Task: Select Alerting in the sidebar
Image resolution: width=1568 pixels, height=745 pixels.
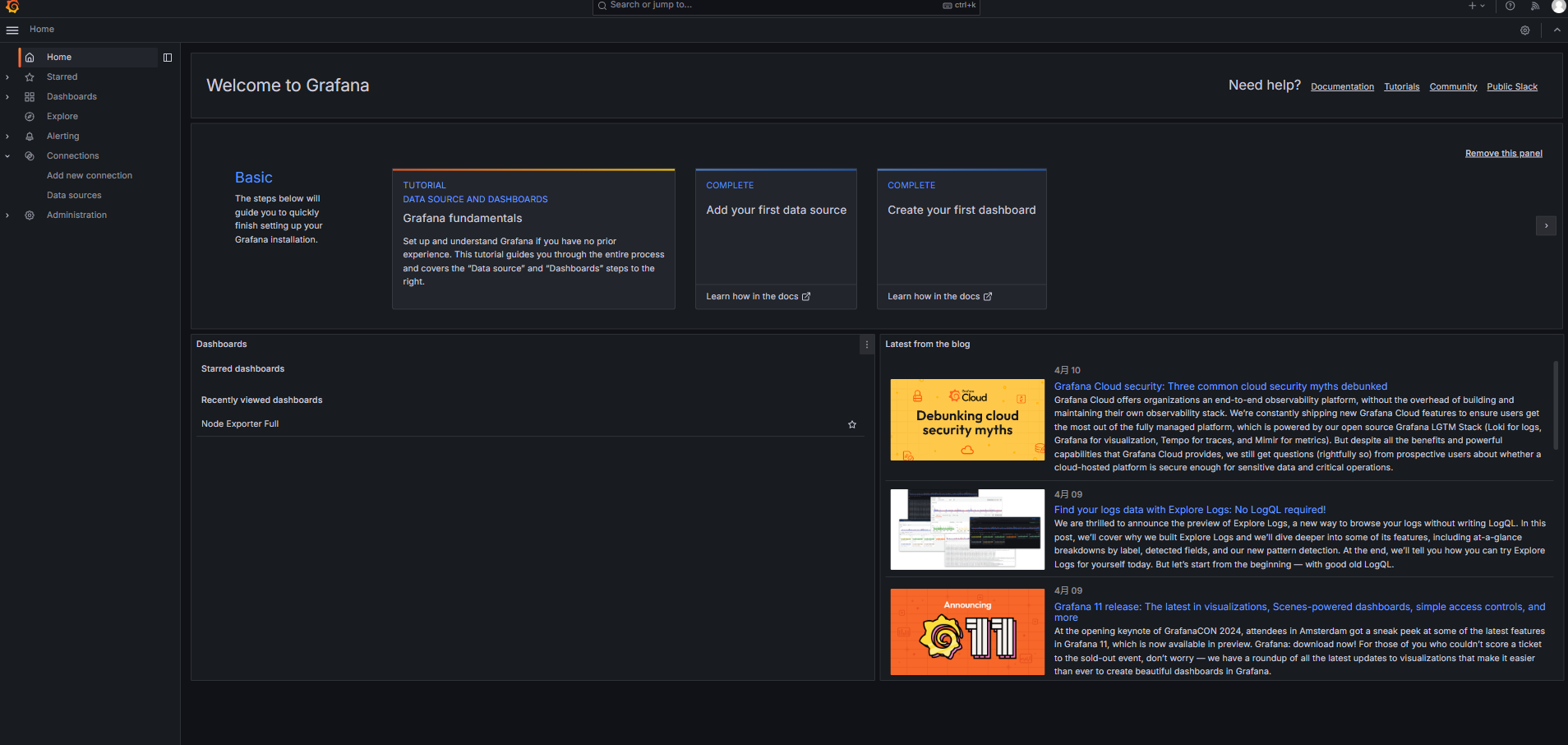Action: click(x=62, y=137)
